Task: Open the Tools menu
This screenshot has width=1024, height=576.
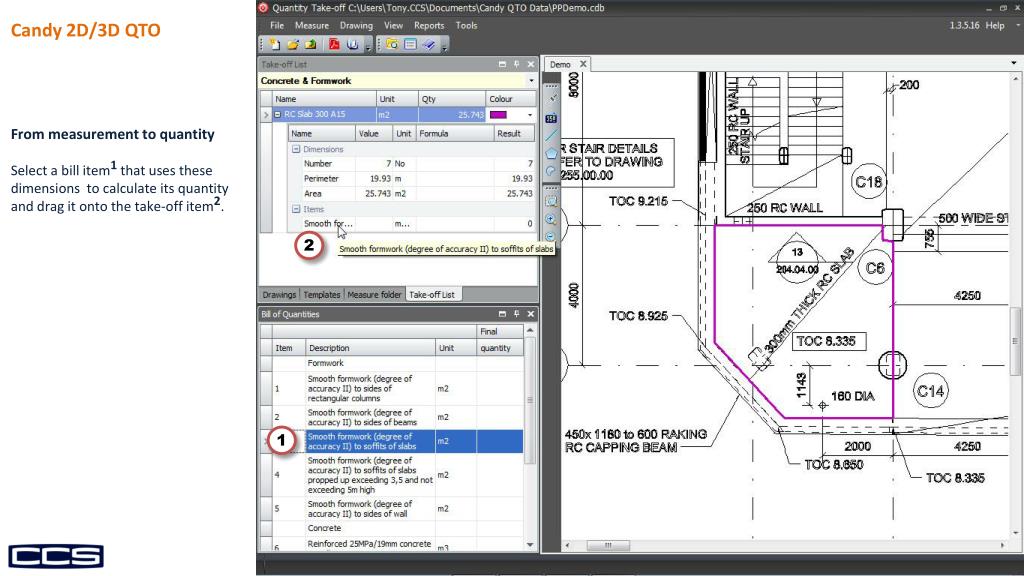Action: tap(466, 25)
